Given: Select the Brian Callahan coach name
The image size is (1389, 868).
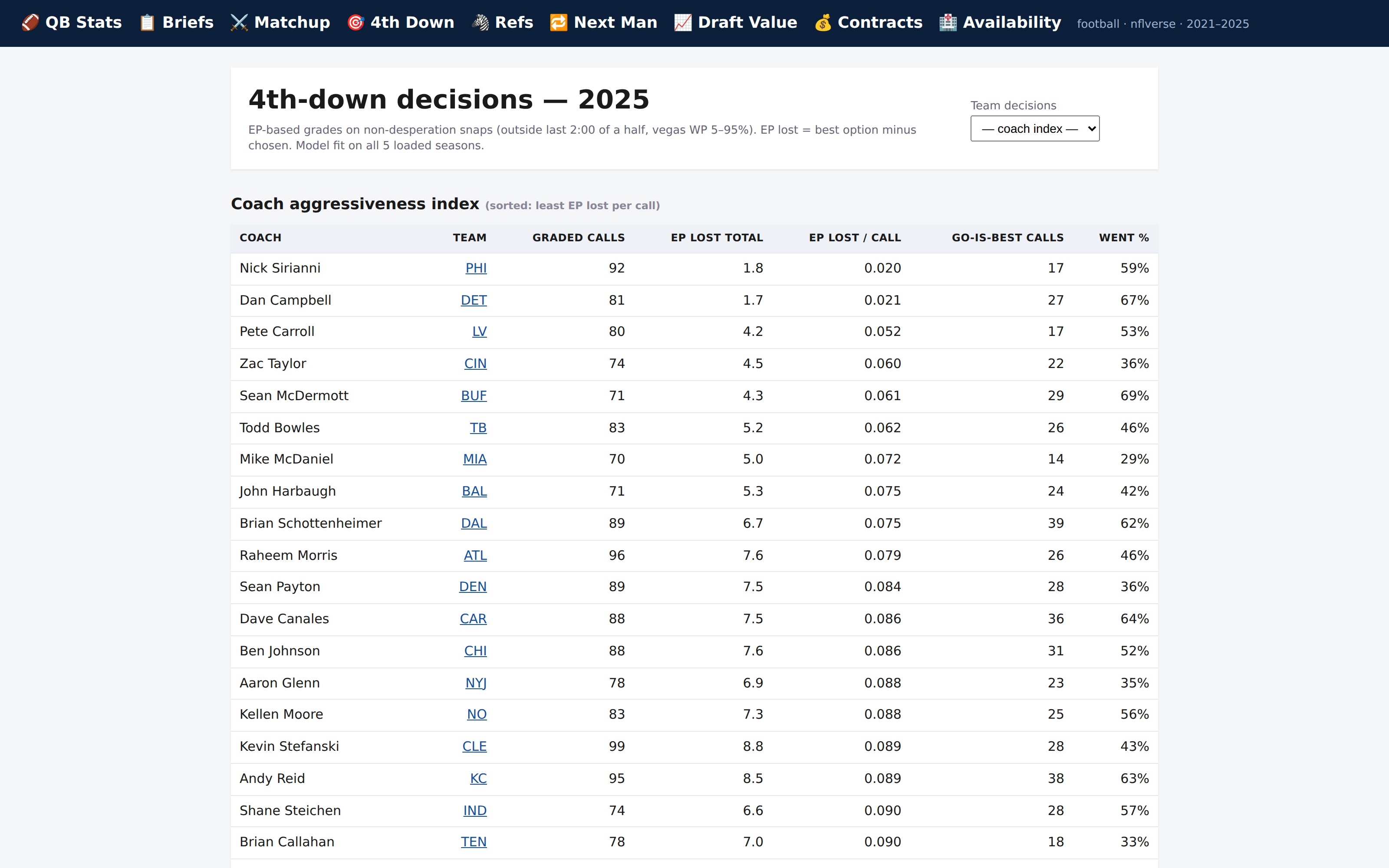Looking at the screenshot, I should pyautogui.click(x=287, y=842).
